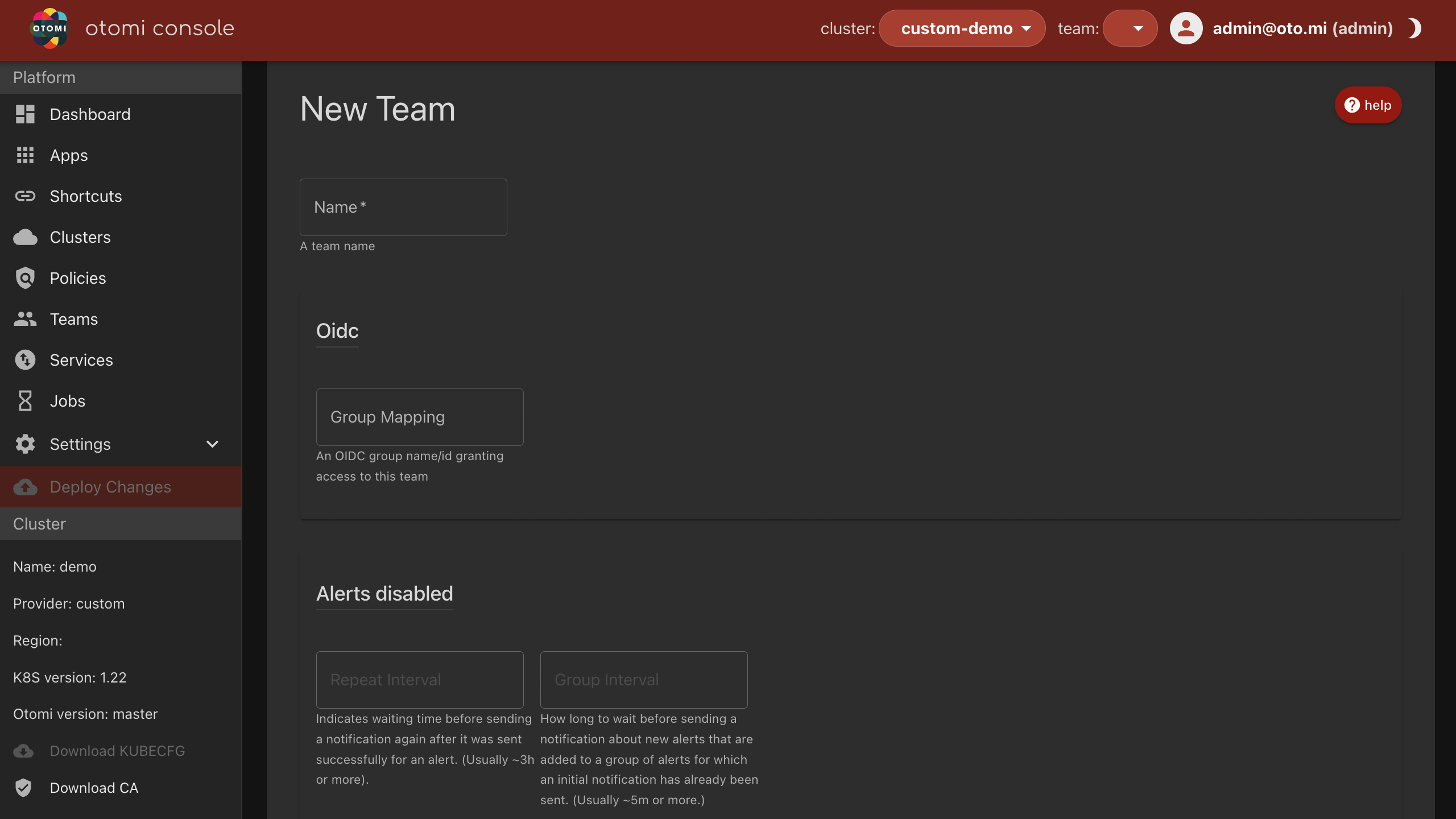Toggle dark mode with moon icon

pyautogui.click(x=1415, y=28)
